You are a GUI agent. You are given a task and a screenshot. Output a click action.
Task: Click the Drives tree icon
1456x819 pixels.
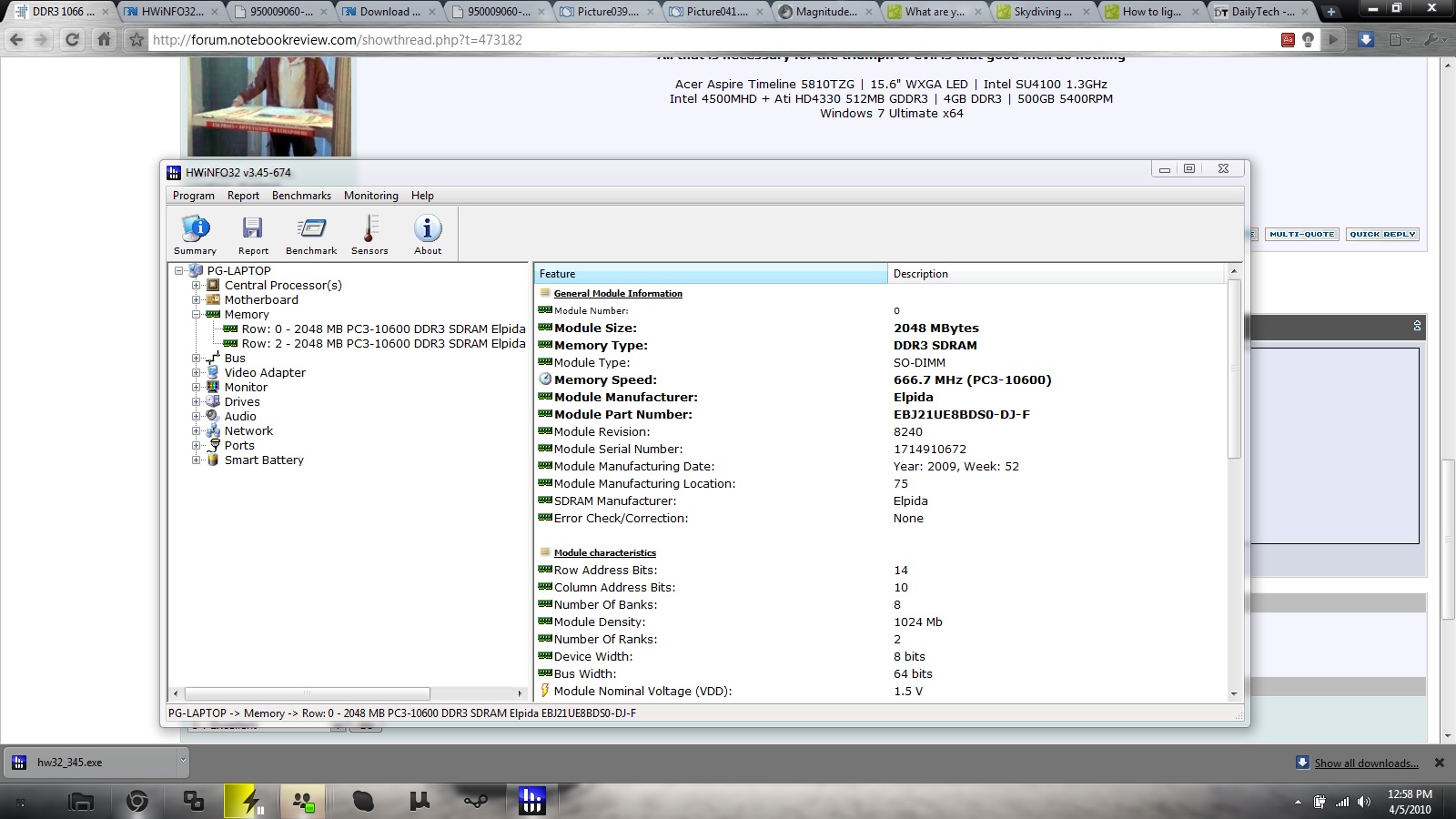pos(213,401)
